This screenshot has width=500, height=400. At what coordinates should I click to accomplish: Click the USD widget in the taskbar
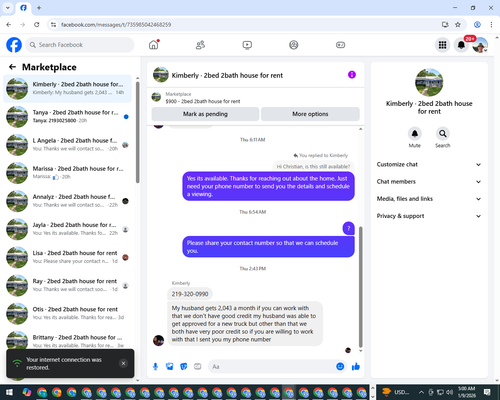coord(395,392)
